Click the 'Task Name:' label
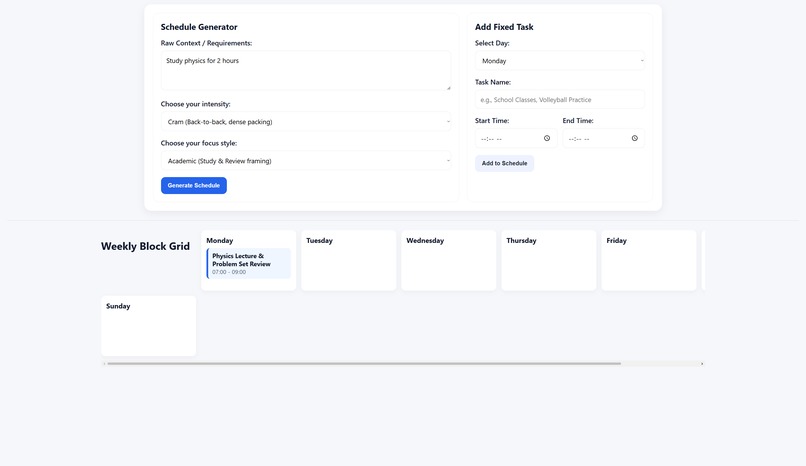806x466 pixels. click(x=493, y=82)
